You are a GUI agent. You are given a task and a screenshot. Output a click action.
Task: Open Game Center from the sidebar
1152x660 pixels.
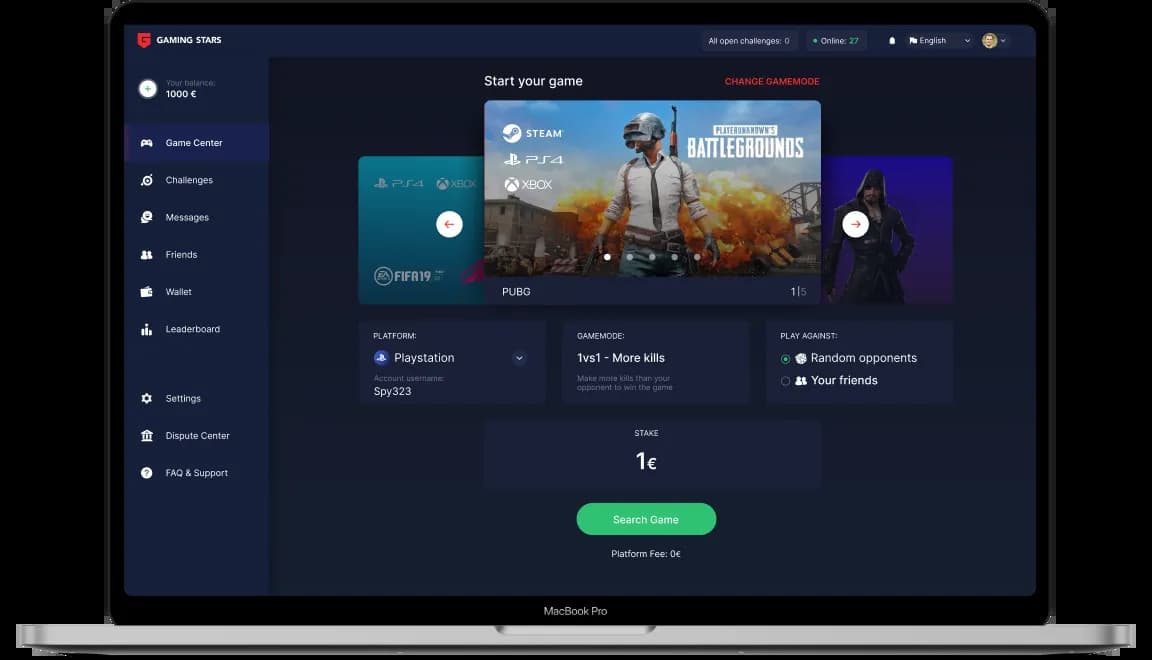point(196,143)
